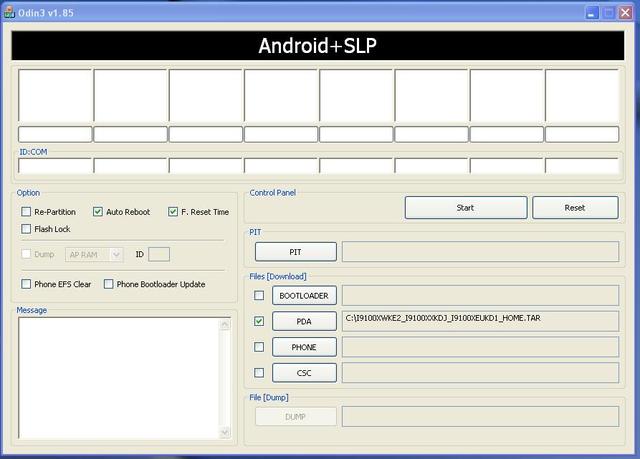Viewport: 640px width, 459px height.
Task: Click the PDA file button
Action: tap(304, 322)
